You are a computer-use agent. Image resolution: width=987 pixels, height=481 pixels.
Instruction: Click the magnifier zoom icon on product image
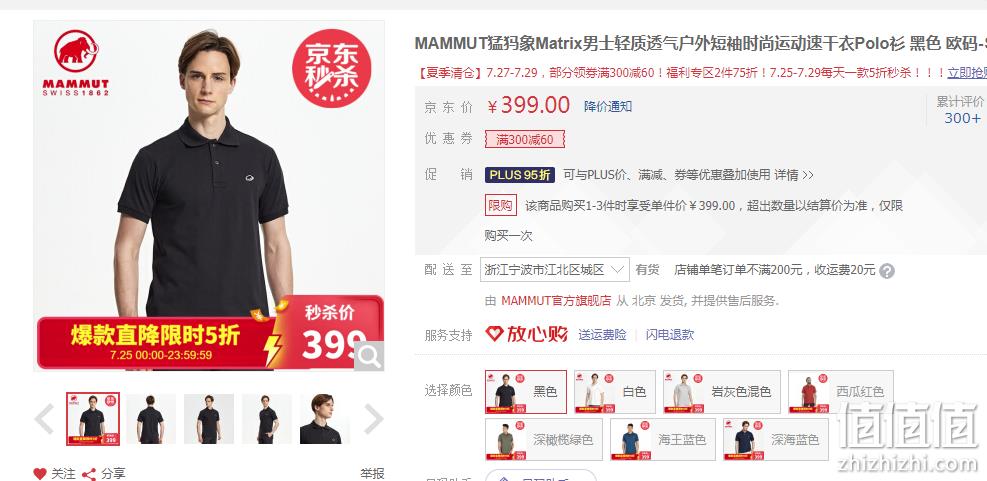(x=369, y=356)
